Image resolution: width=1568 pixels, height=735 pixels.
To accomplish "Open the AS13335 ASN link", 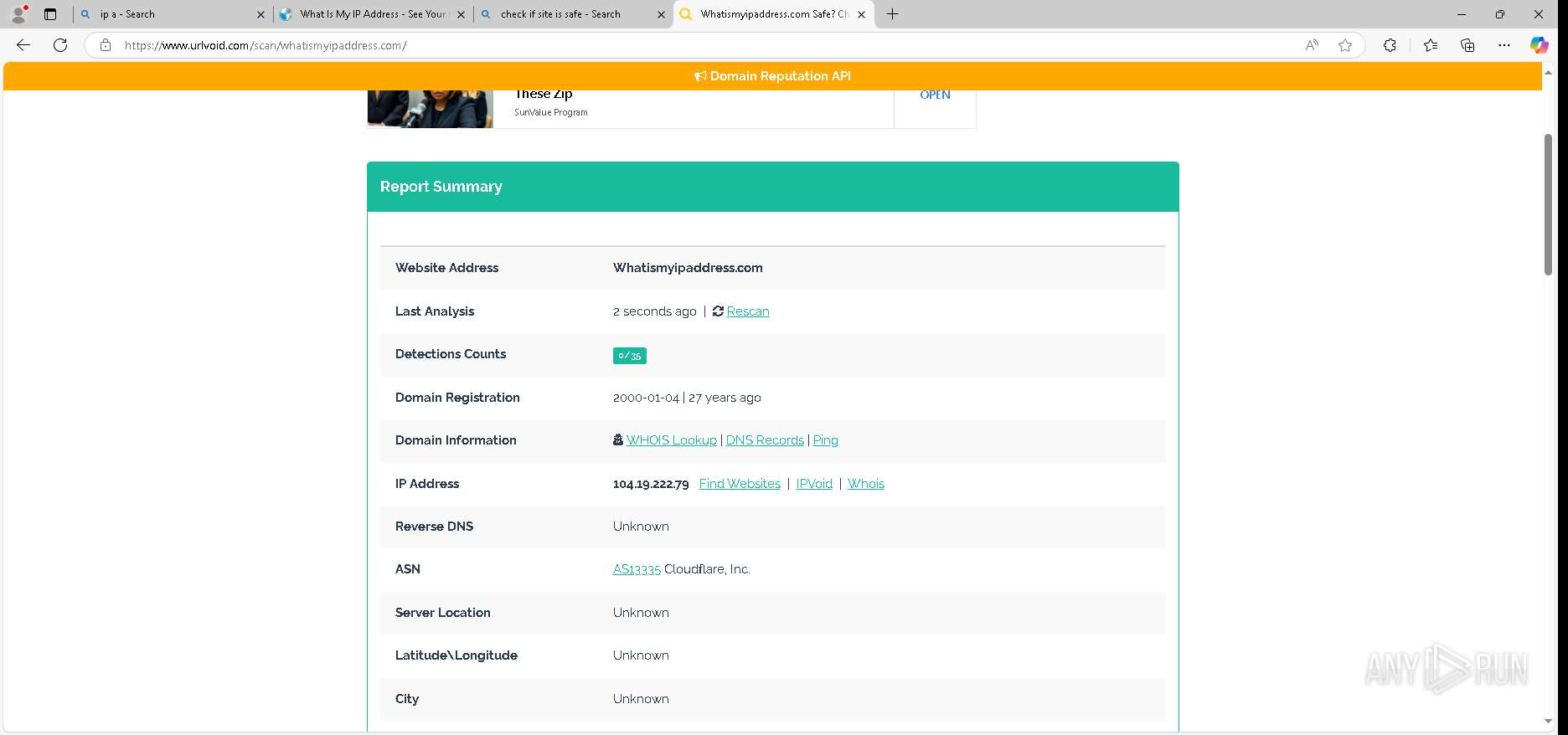I will [637, 569].
